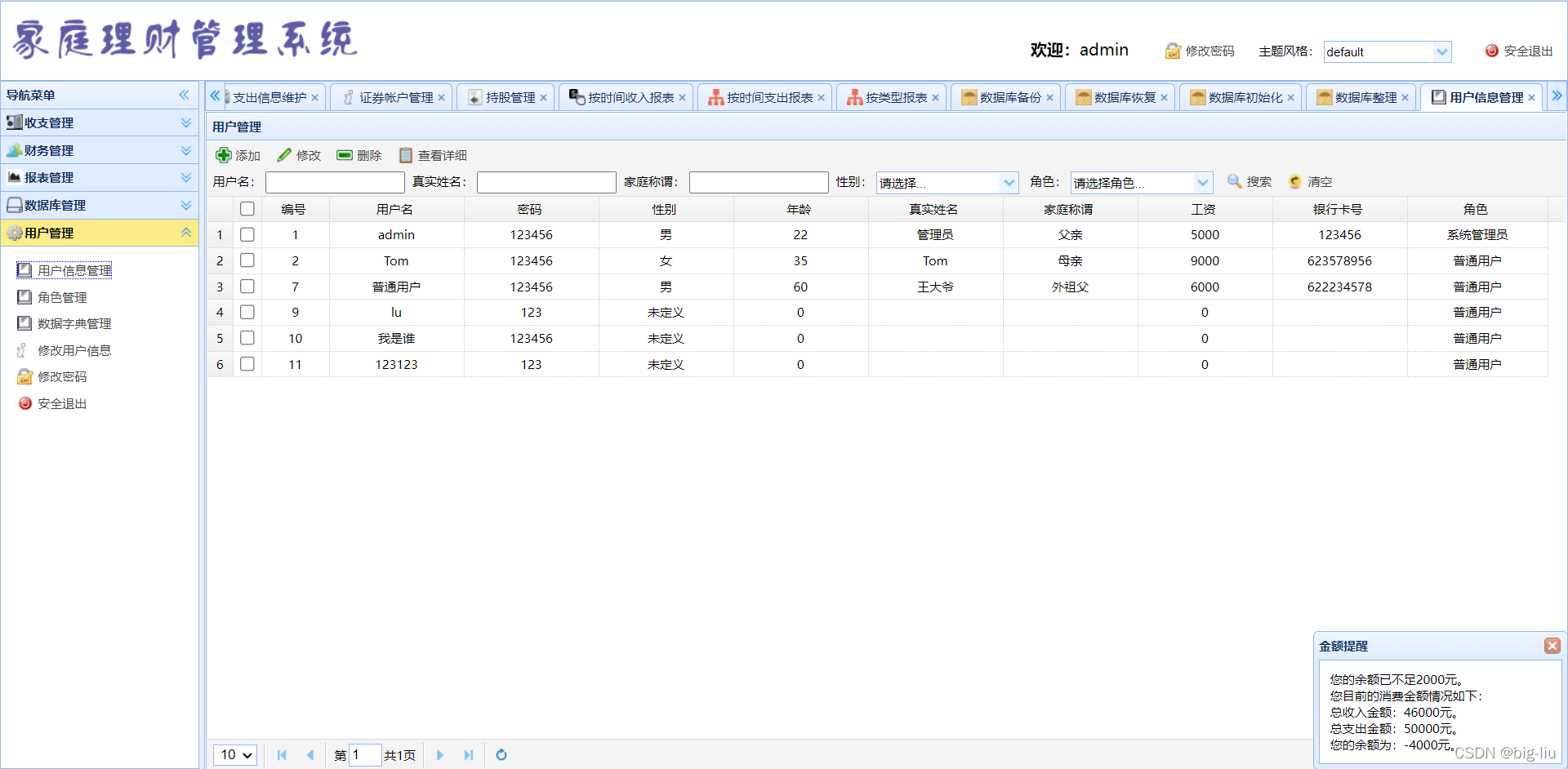This screenshot has width=1568, height=769.
Task: Click 修改用户信息 sidebar icon
Action: coord(23,350)
